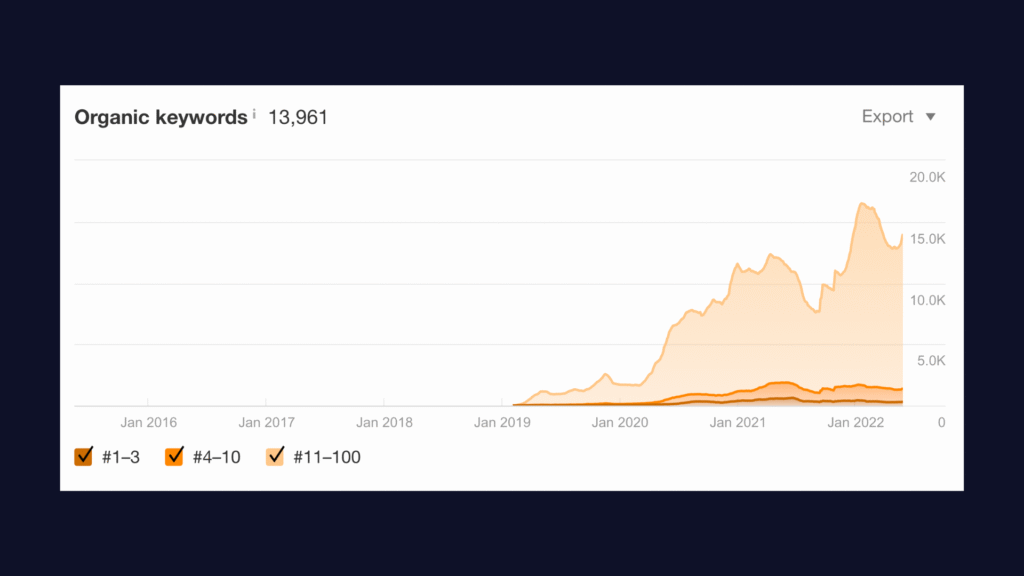This screenshot has height=576, width=1024.
Task: Click the 20.0K y-axis label
Action: [x=927, y=177]
